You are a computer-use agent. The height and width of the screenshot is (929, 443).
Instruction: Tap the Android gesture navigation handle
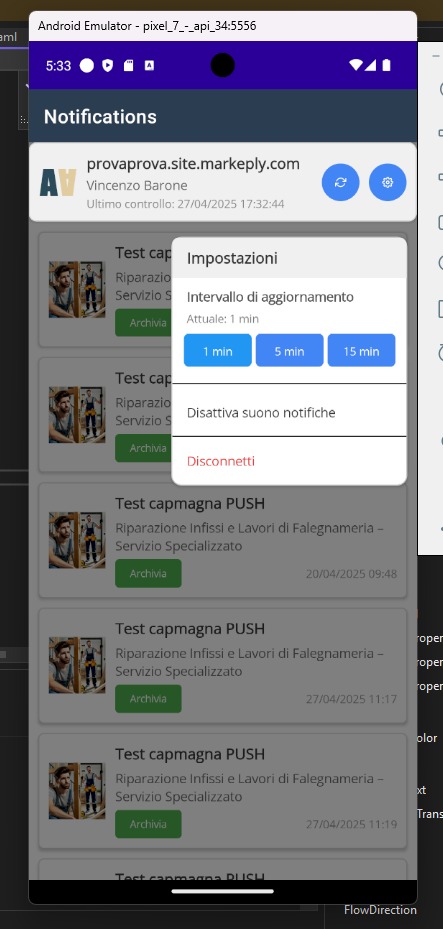[x=223, y=890]
